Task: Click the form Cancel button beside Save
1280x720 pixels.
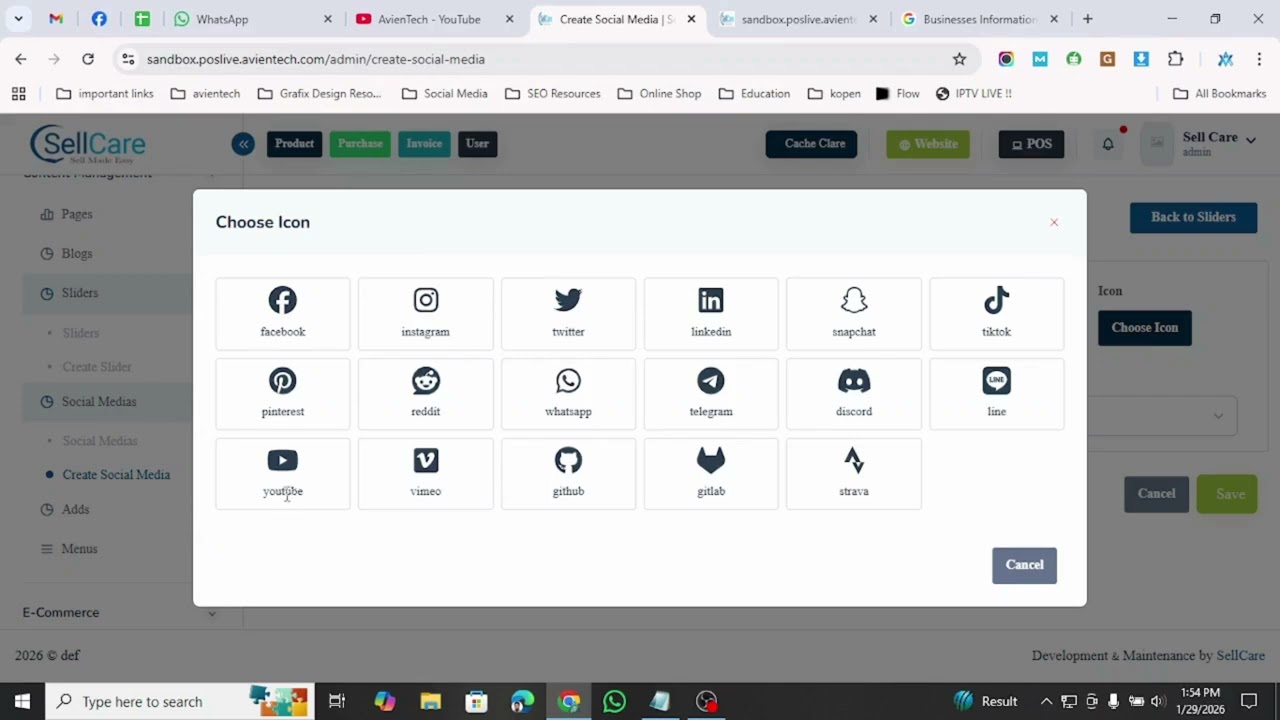Action: pyautogui.click(x=1156, y=494)
